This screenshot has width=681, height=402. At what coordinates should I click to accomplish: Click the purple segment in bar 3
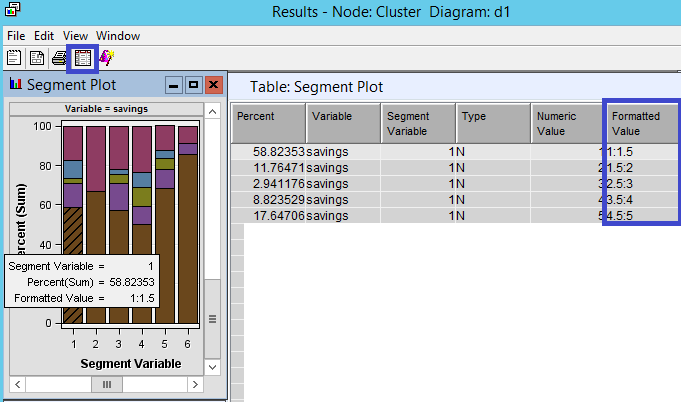(x=119, y=197)
